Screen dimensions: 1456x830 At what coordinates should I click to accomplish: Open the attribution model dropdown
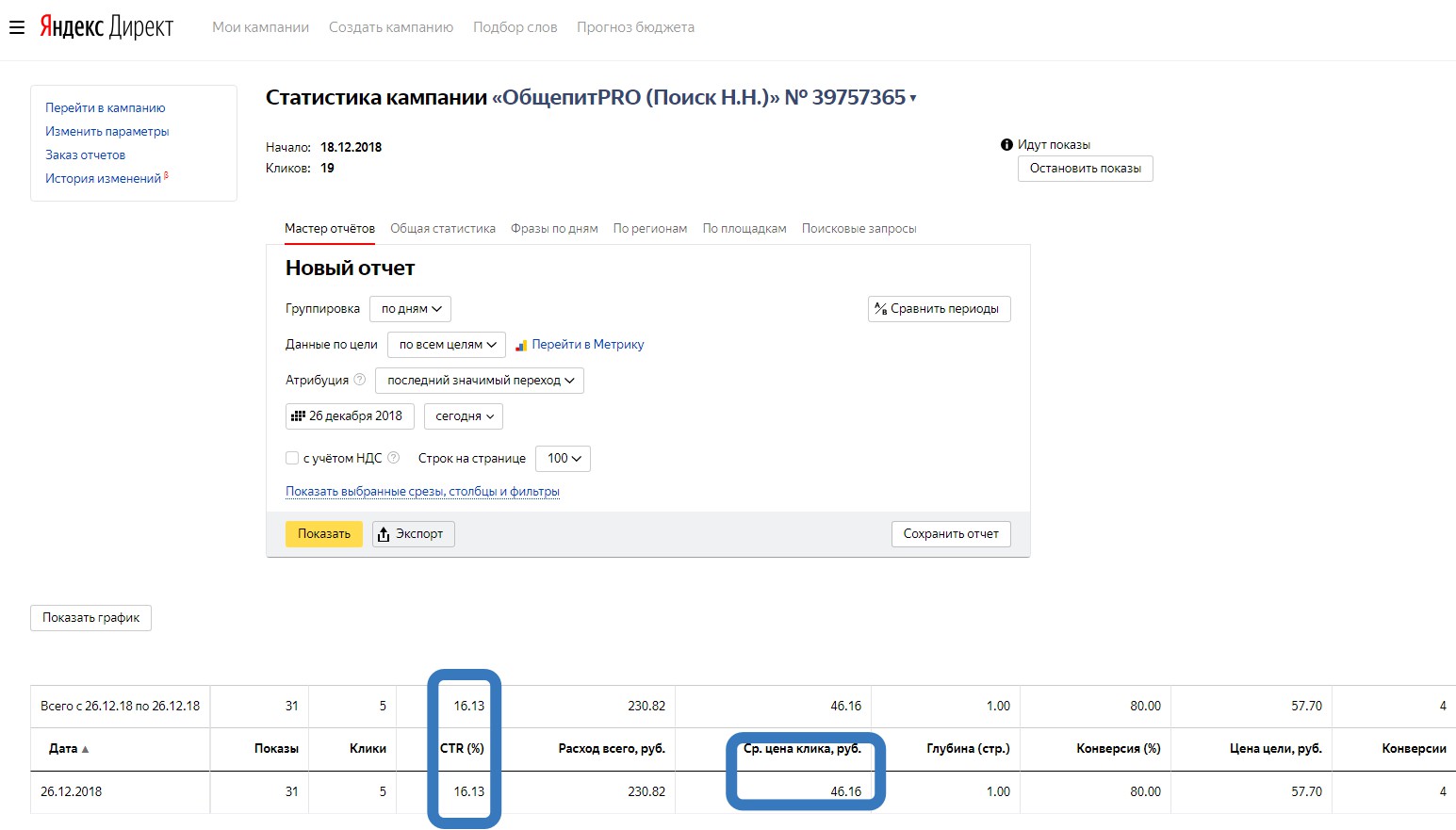tap(480, 381)
